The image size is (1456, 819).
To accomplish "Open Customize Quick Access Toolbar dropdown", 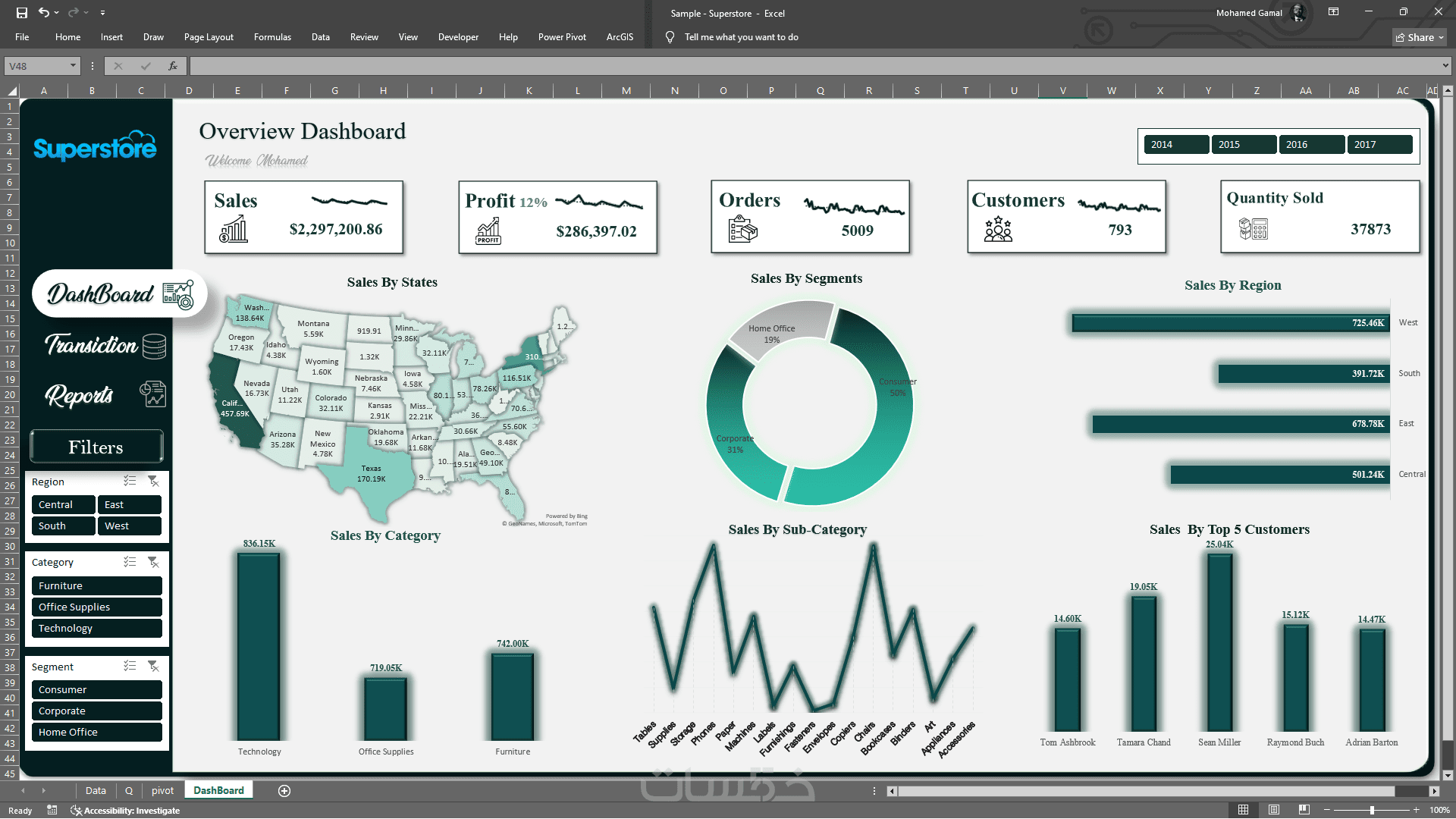I will 102,13.
